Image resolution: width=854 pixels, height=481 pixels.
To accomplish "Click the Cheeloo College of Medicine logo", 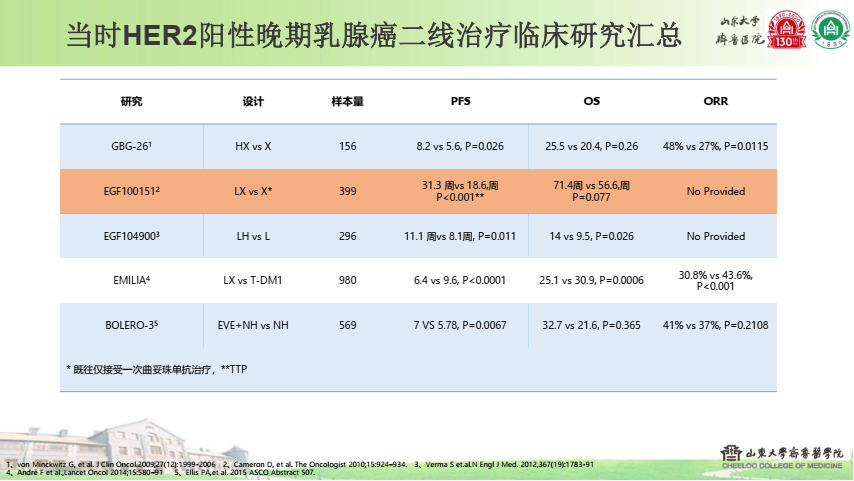I will pos(782,458).
